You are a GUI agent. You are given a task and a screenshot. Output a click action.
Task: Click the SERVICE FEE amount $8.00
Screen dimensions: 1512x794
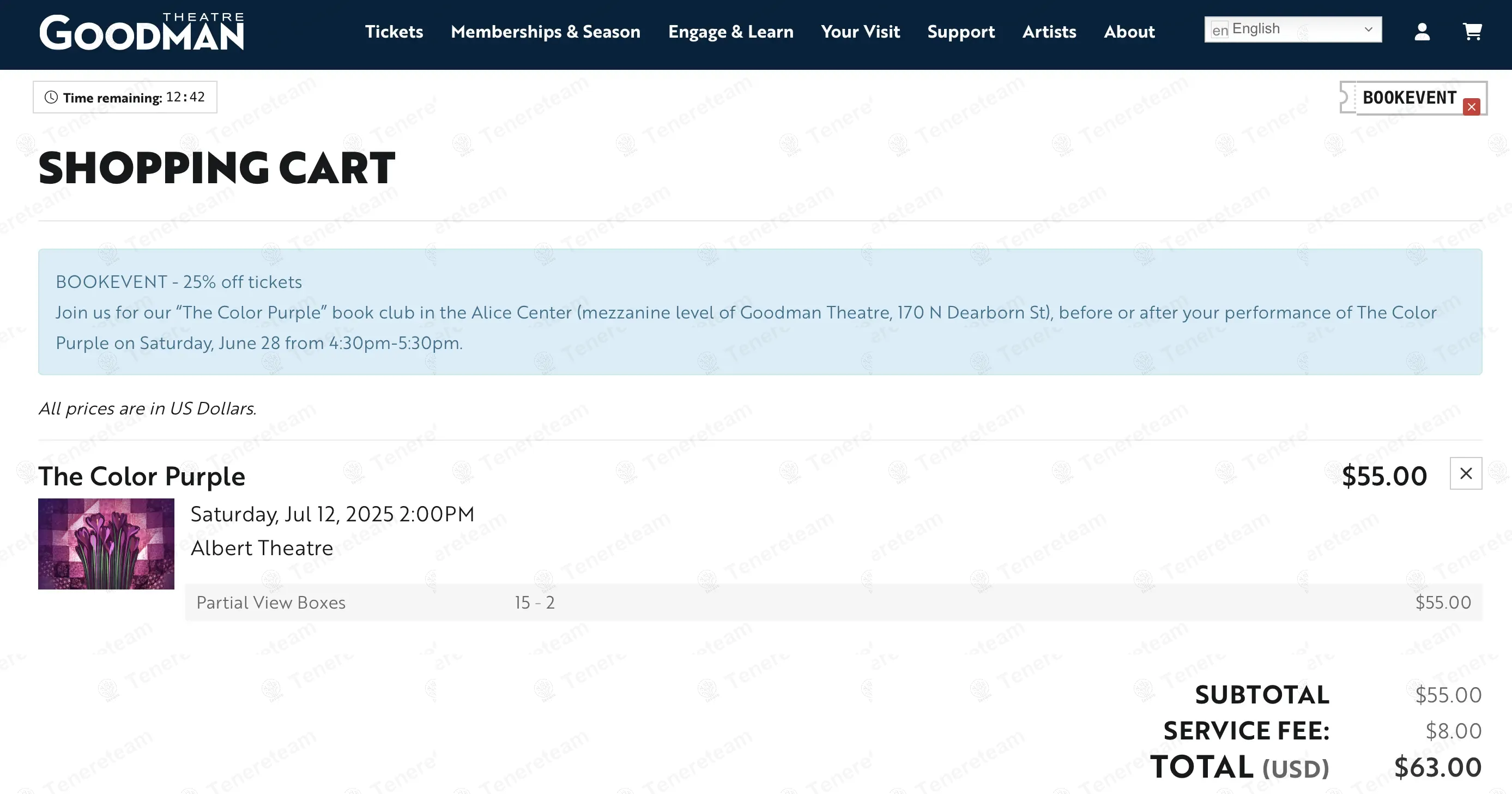[x=1453, y=731]
